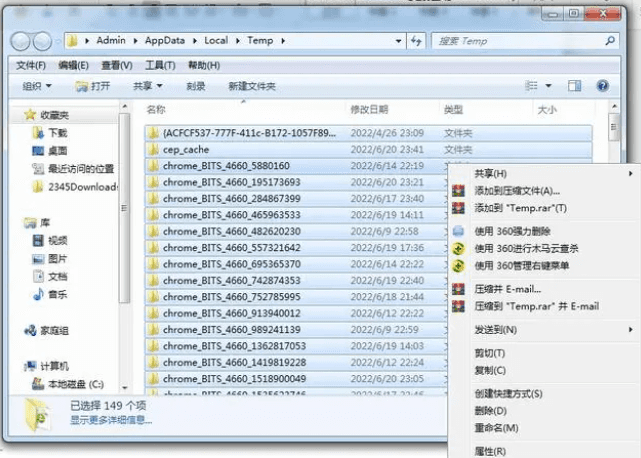Toggle the preview pane icon
Image resolution: width=641 pixels, height=458 pixels.
pos(574,86)
